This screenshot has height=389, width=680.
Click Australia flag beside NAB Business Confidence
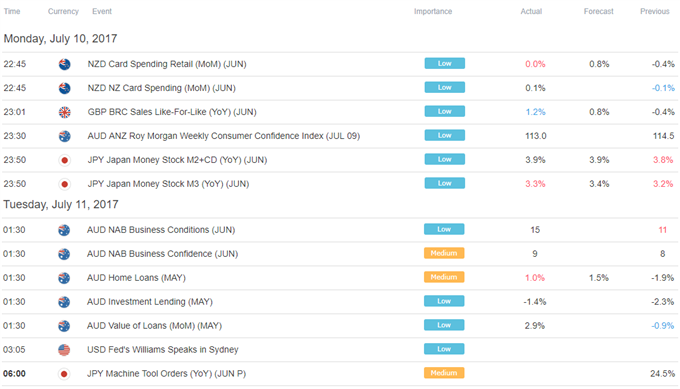64,254
